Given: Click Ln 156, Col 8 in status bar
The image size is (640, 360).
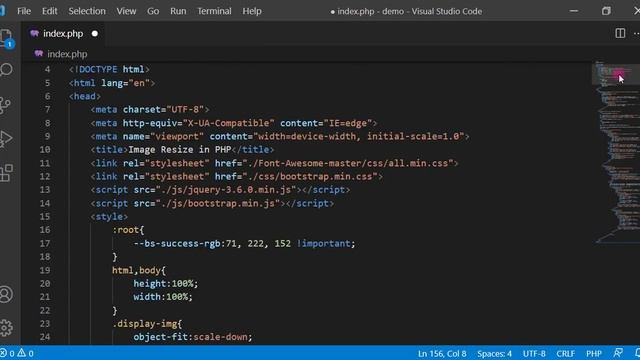Looking at the screenshot, I should click(442, 353).
